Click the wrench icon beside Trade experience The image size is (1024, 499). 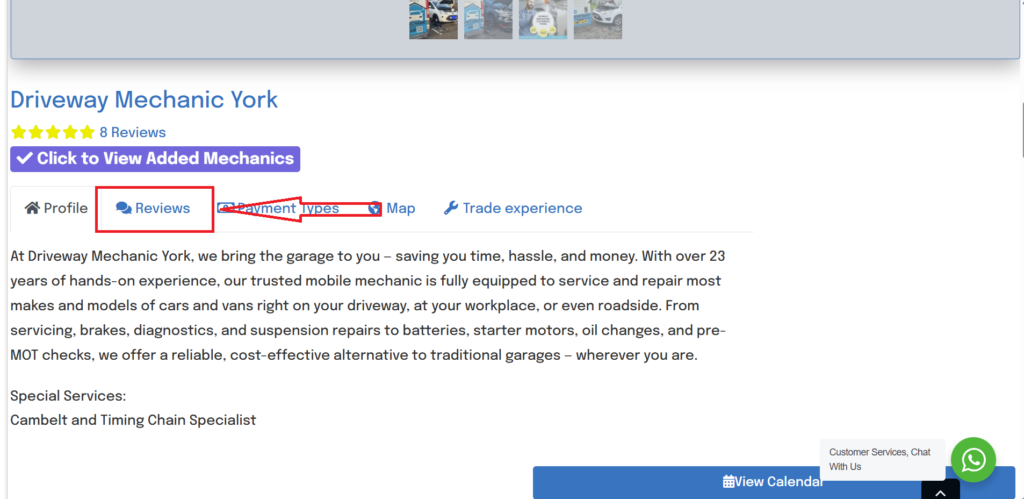(451, 208)
